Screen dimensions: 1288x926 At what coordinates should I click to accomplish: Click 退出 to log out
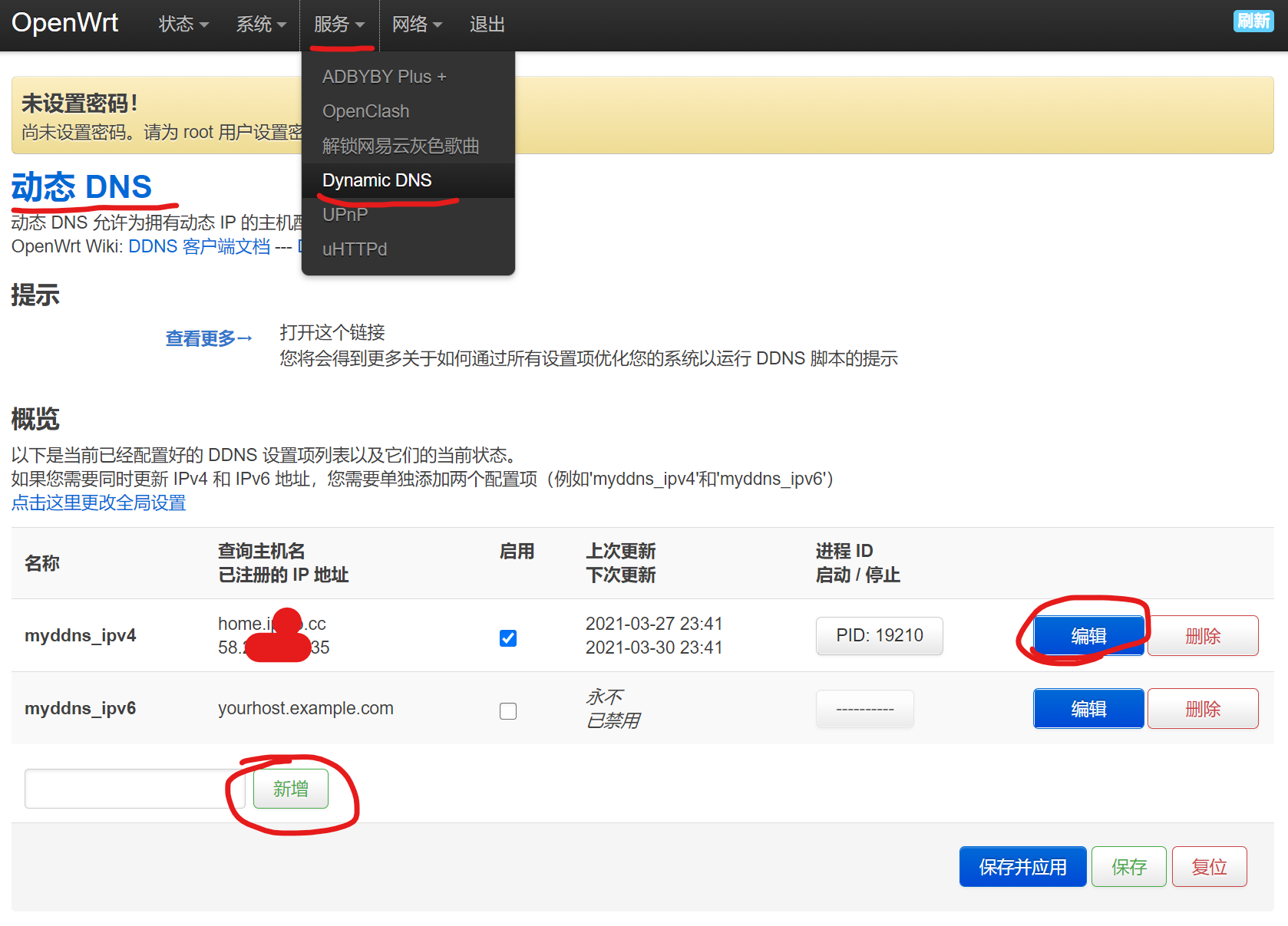[x=487, y=25]
